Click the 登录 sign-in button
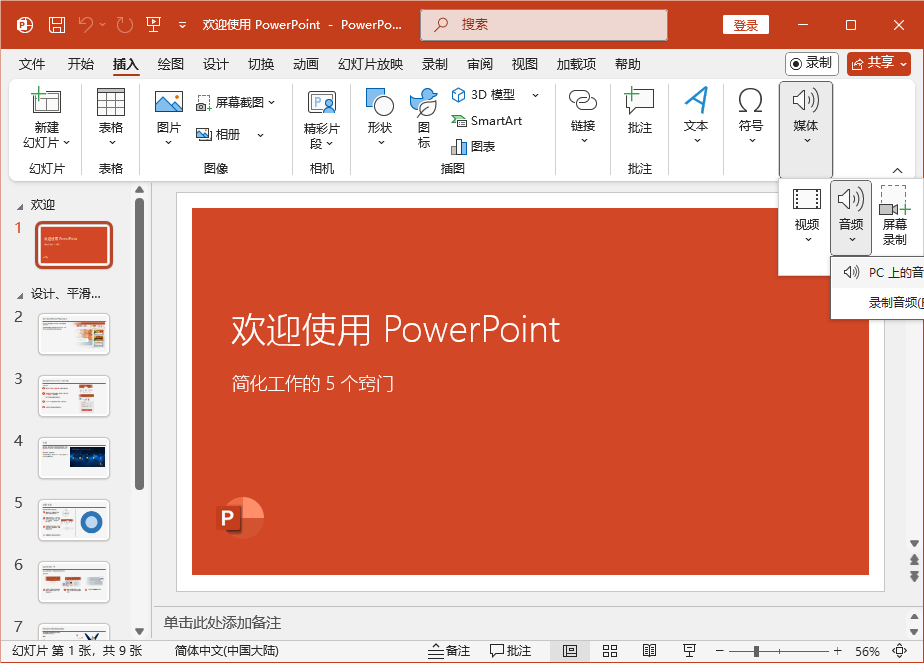Screen dimensions: 924x663 click(x=746, y=24)
